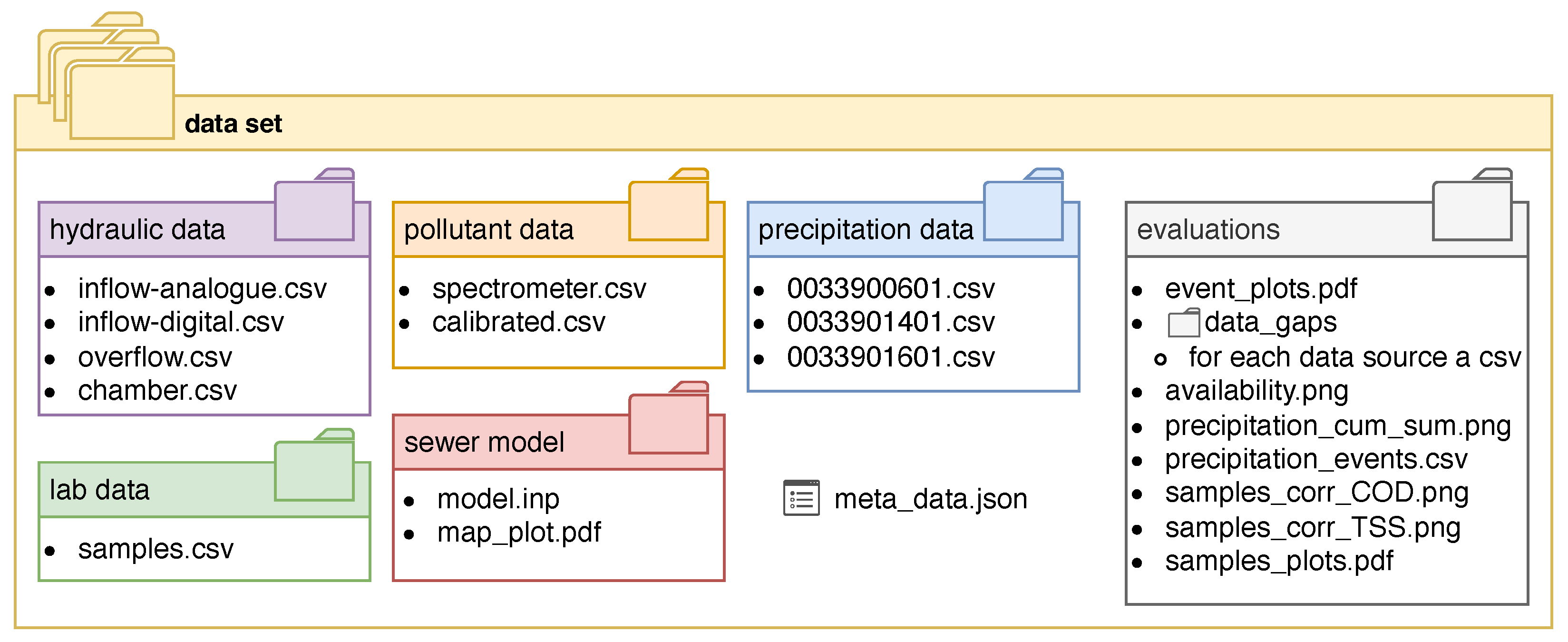Open the hydraulic data header
The height and width of the screenshot is (642, 1568).
(137, 230)
